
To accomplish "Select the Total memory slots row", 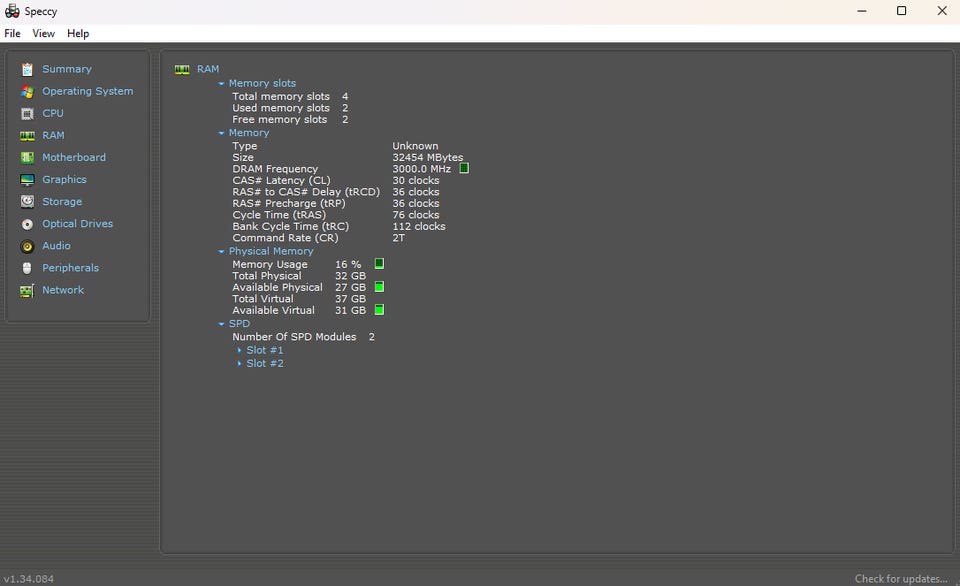I will [290, 97].
